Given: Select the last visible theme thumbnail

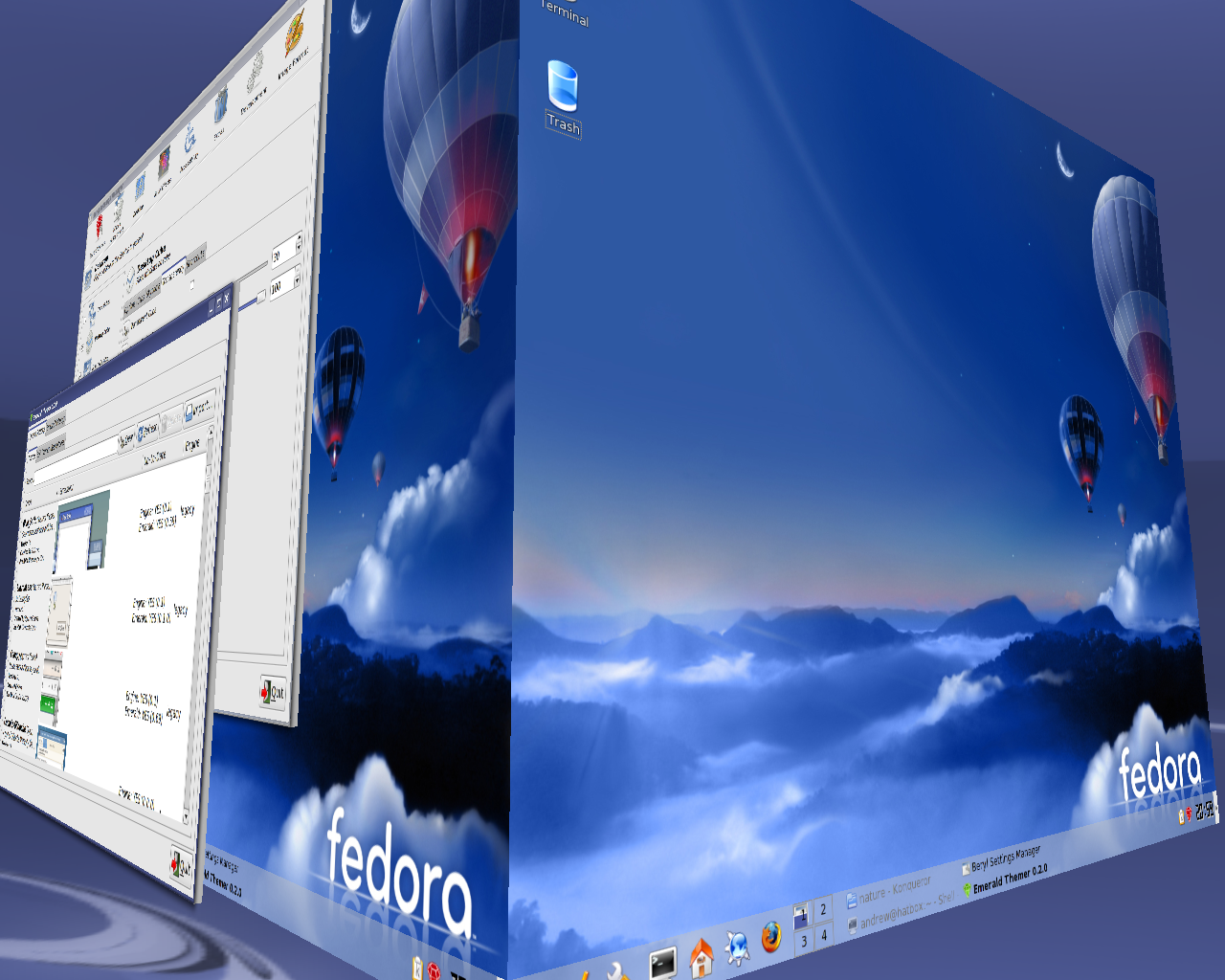Looking at the screenshot, I should coord(53,749).
